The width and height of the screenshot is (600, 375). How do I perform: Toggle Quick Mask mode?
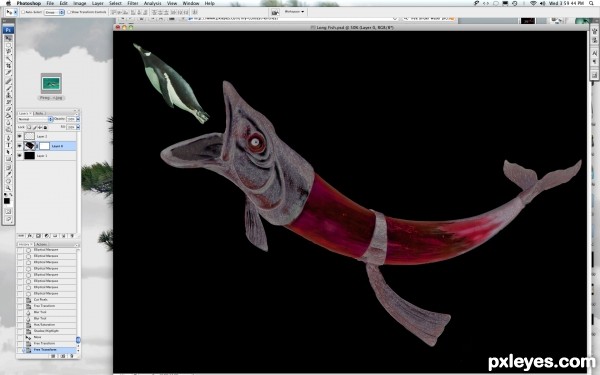pos(8,211)
